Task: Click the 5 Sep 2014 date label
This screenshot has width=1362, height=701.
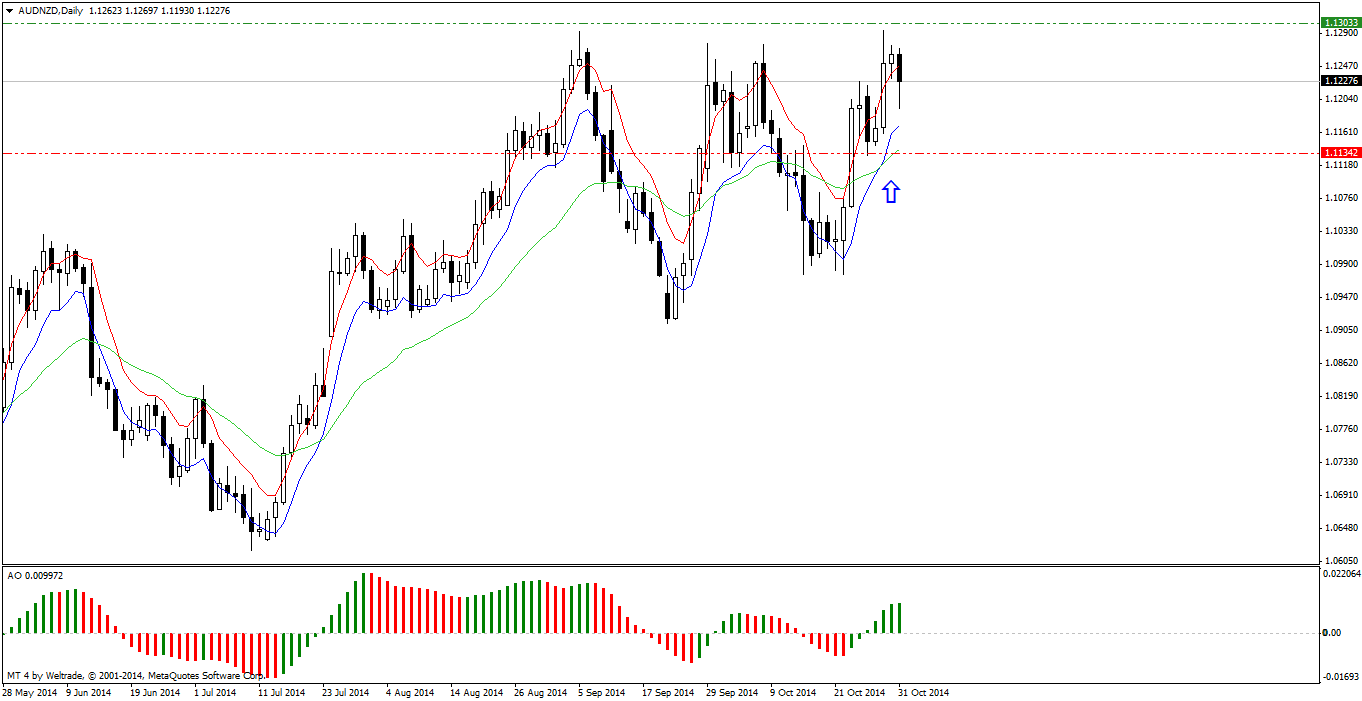Action: click(601, 692)
